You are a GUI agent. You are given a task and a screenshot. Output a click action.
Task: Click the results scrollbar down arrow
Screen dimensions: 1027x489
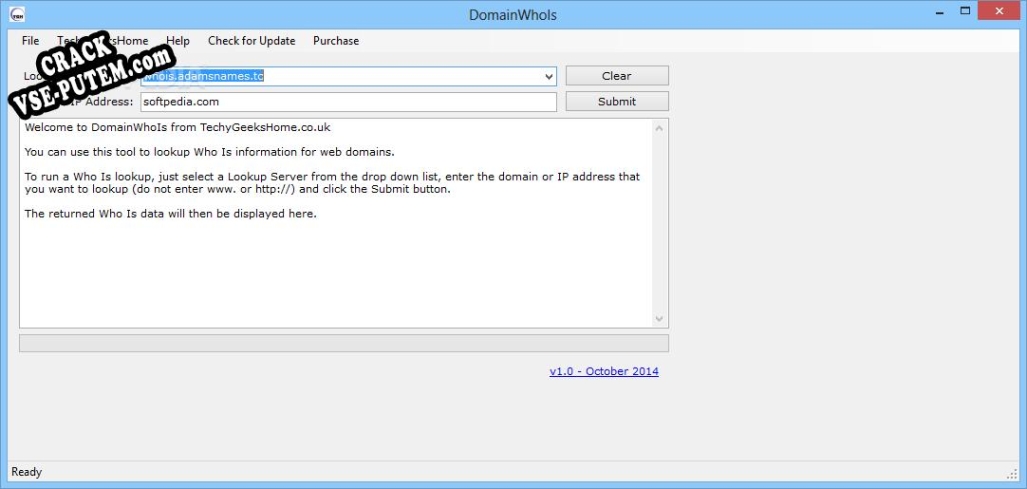tap(659, 318)
